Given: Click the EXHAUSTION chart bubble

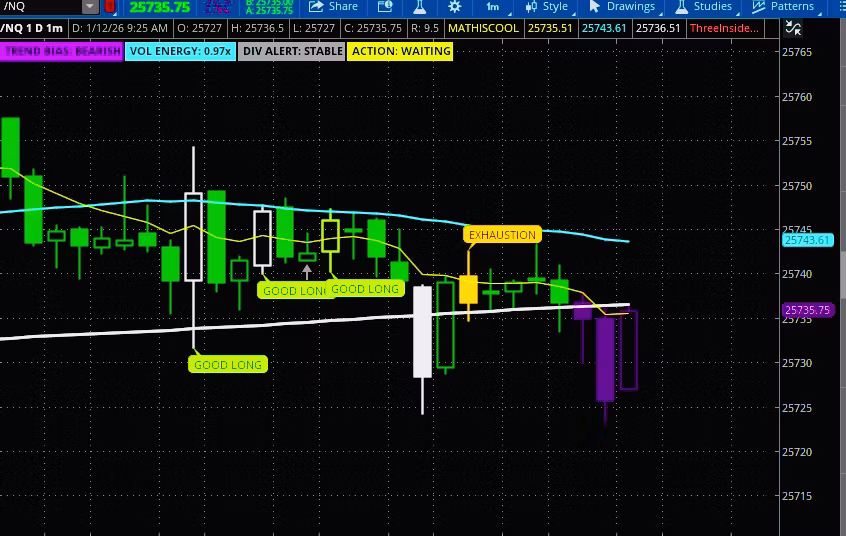Looking at the screenshot, I should tap(502, 235).
